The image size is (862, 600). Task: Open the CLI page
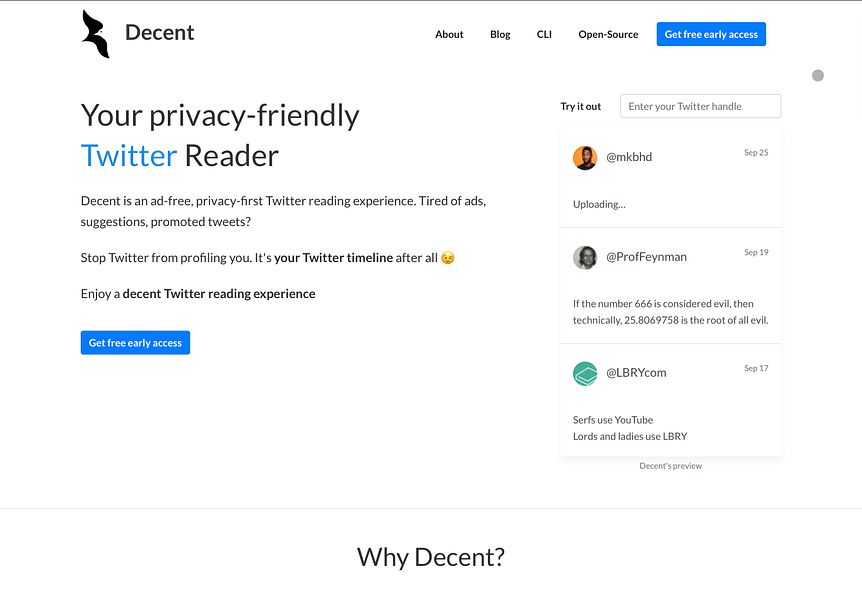click(544, 34)
